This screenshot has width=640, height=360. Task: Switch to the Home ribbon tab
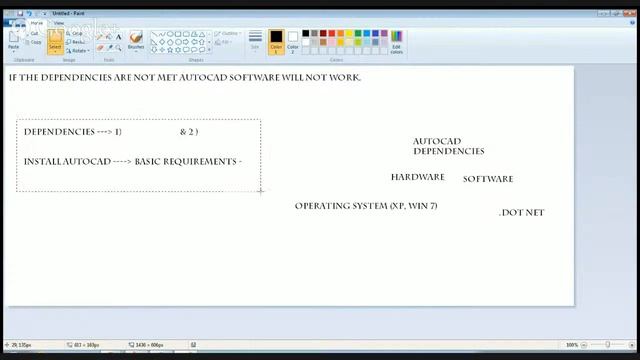click(36, 23)
